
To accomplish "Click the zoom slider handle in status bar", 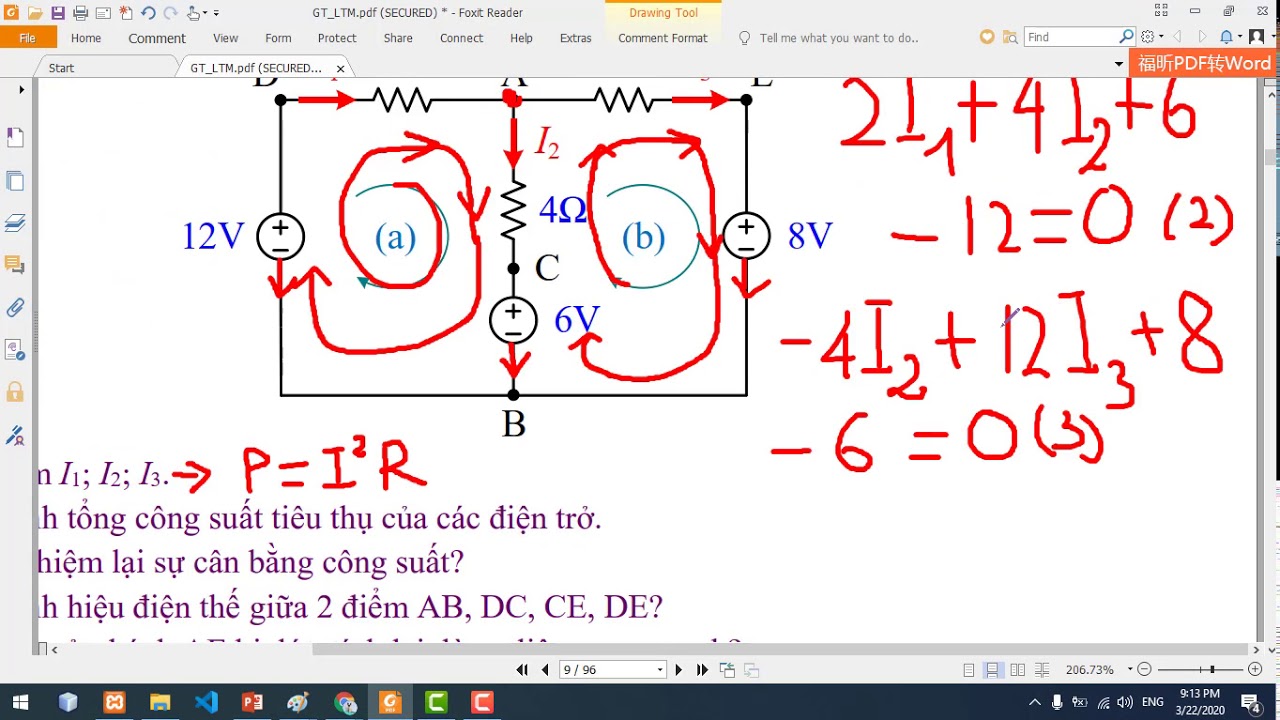I will tap(1211, 670).
